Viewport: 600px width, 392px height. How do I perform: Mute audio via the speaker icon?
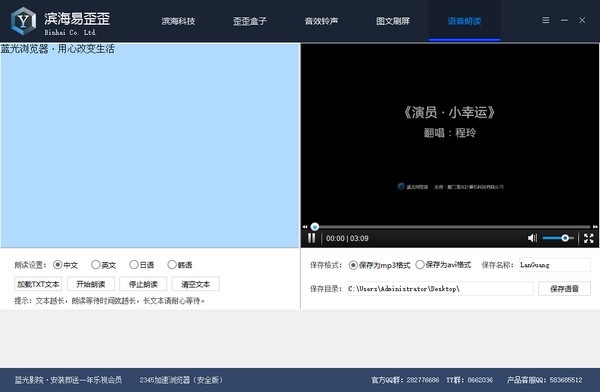532,238
